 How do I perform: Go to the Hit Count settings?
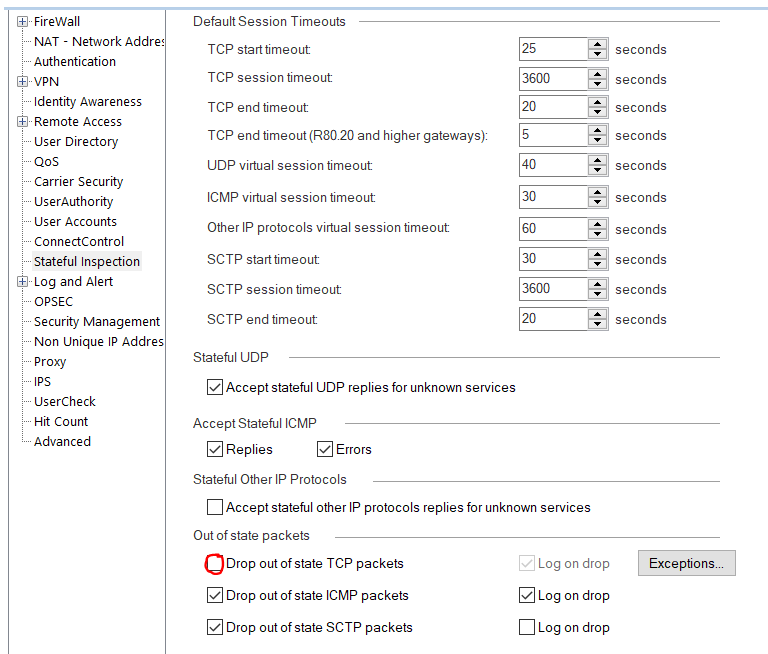[61, 421]
